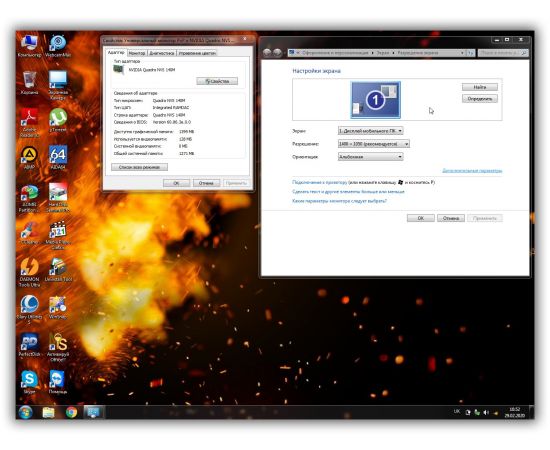Open the Подключение к проектору link
The image size is (550, 450).
point(320,182)
